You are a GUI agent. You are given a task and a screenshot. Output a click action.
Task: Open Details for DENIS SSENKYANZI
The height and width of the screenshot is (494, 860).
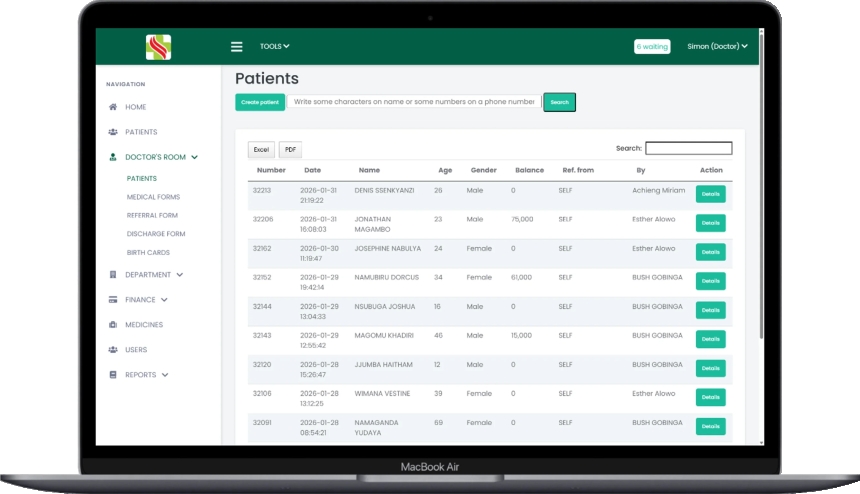tap(710, 194)
